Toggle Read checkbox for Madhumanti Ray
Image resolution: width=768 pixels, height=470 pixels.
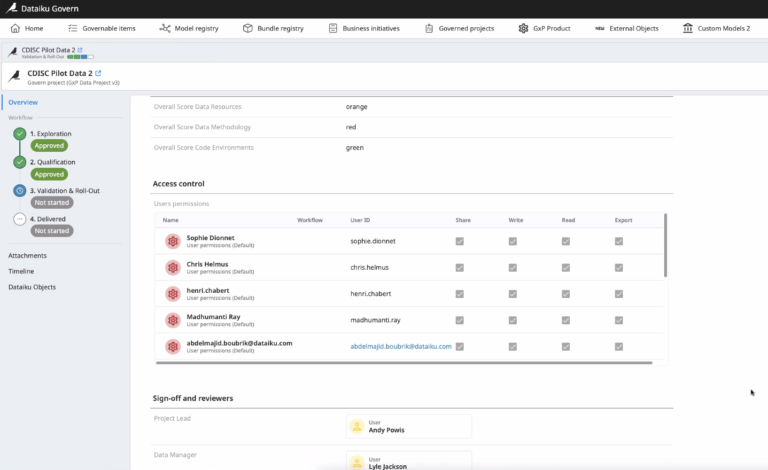pyautogui.click(x=566, y=320)
